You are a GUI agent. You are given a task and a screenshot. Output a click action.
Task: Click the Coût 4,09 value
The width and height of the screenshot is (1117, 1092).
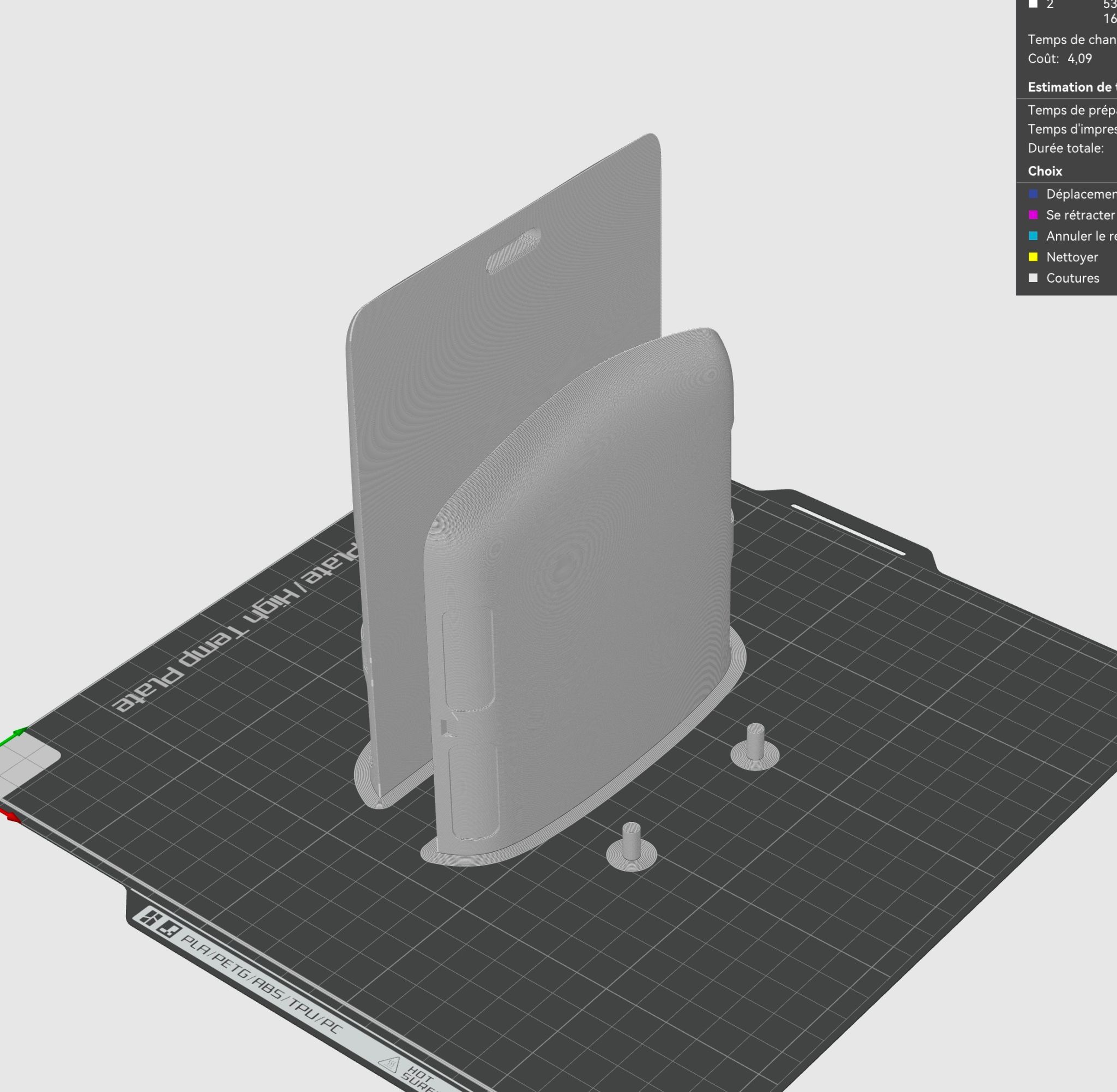coord(1079,58)
